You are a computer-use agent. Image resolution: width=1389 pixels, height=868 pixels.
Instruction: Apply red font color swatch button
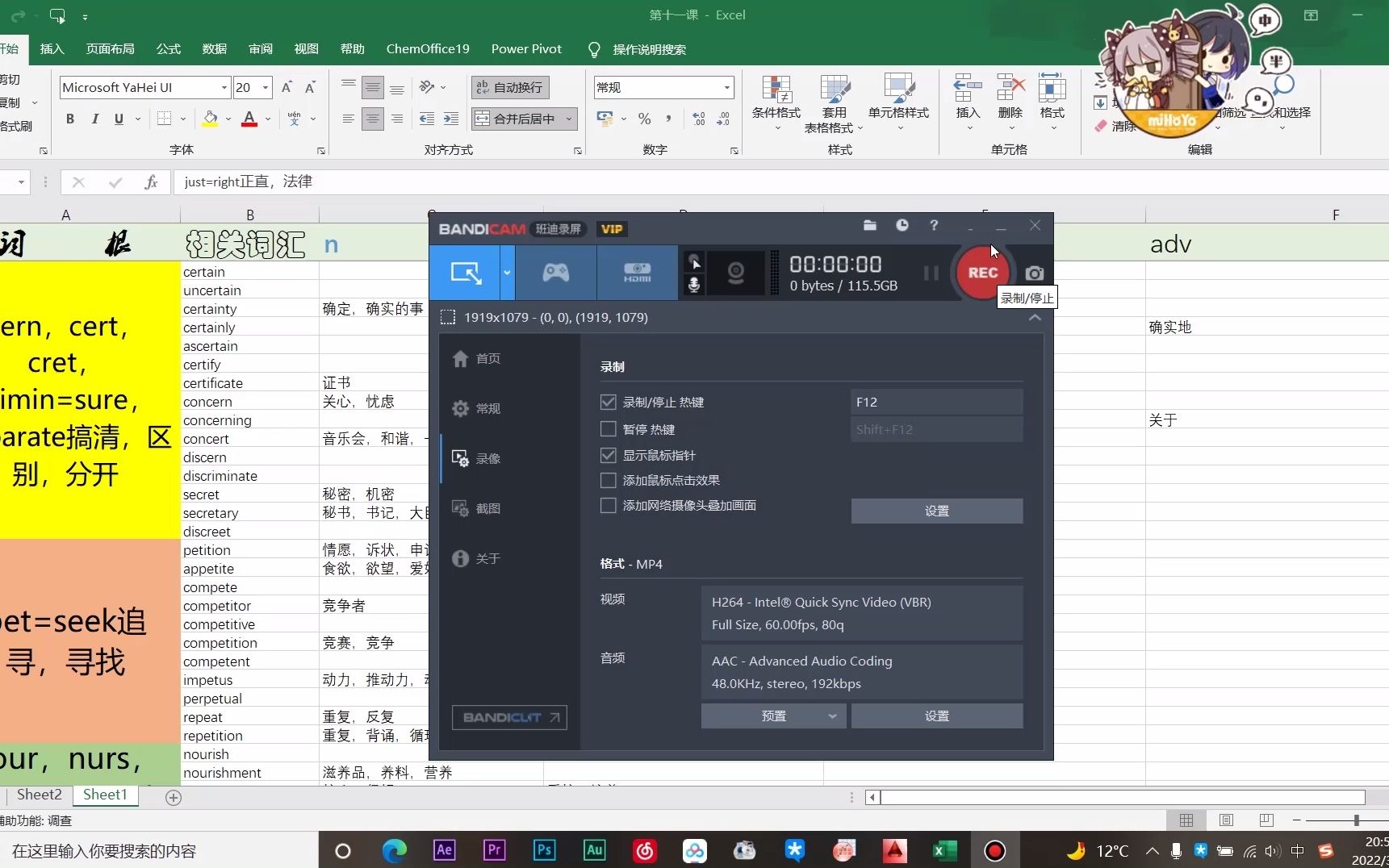[249, 119]
